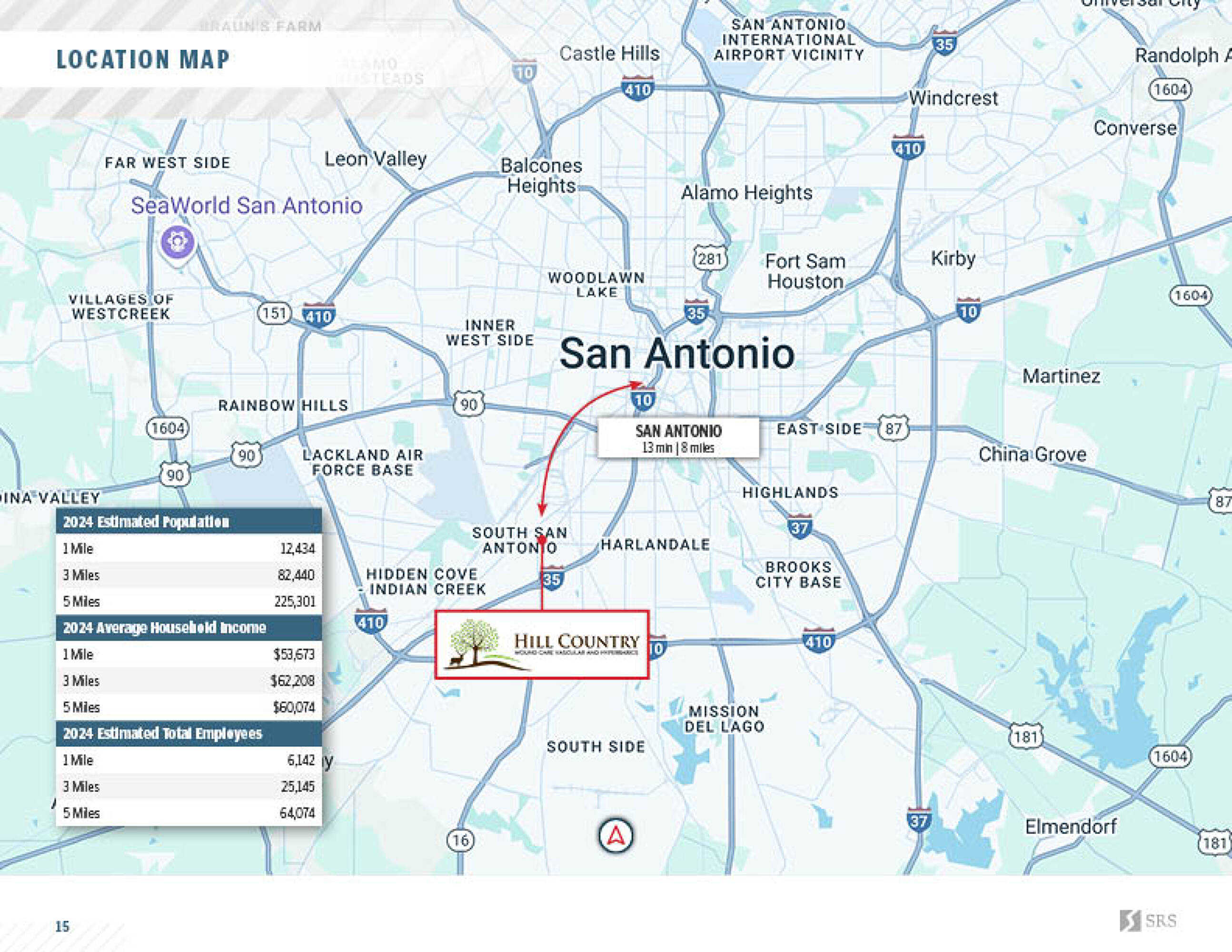This screenshot has height=952, width=1232.
Task: Click the SeaWorld San Antonio purple pin icon
Action: [178, 244]
